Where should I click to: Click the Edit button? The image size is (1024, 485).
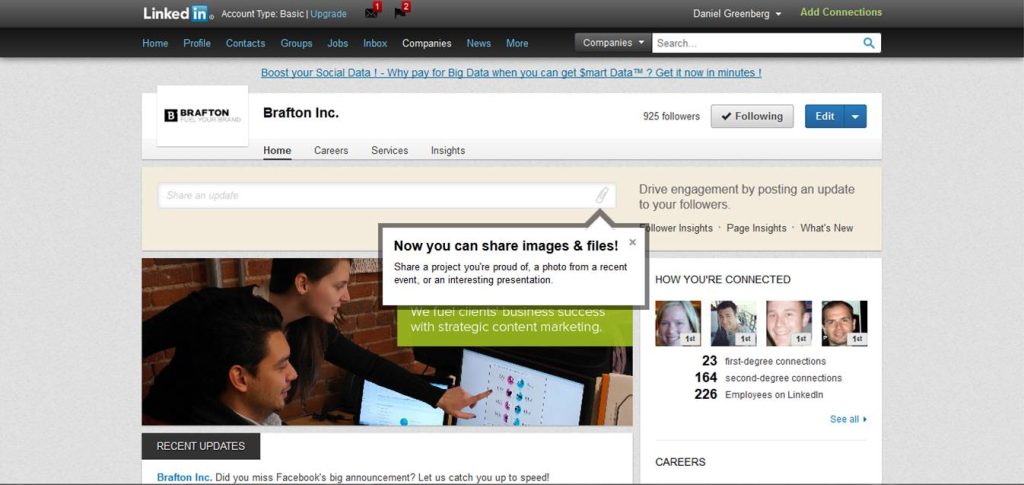click(x=824, y=116)
